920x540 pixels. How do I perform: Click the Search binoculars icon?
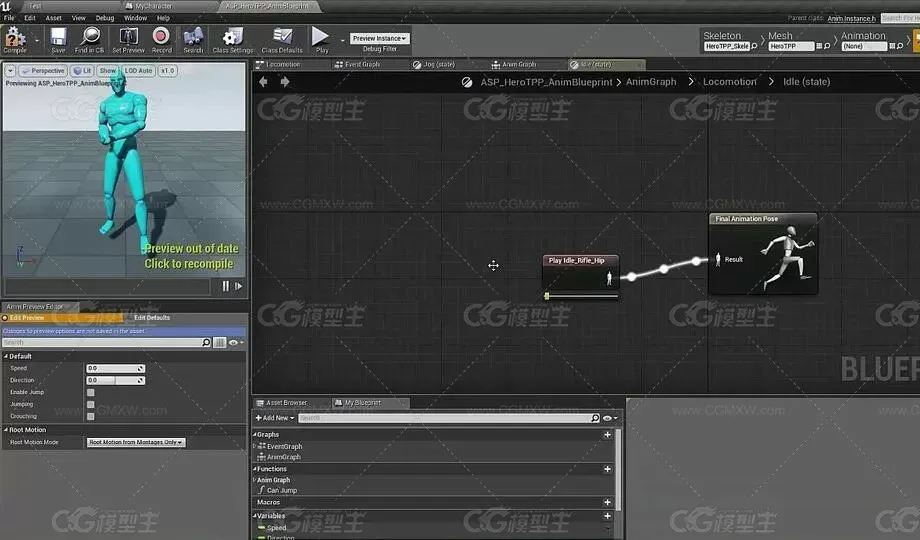click(193, 36)
